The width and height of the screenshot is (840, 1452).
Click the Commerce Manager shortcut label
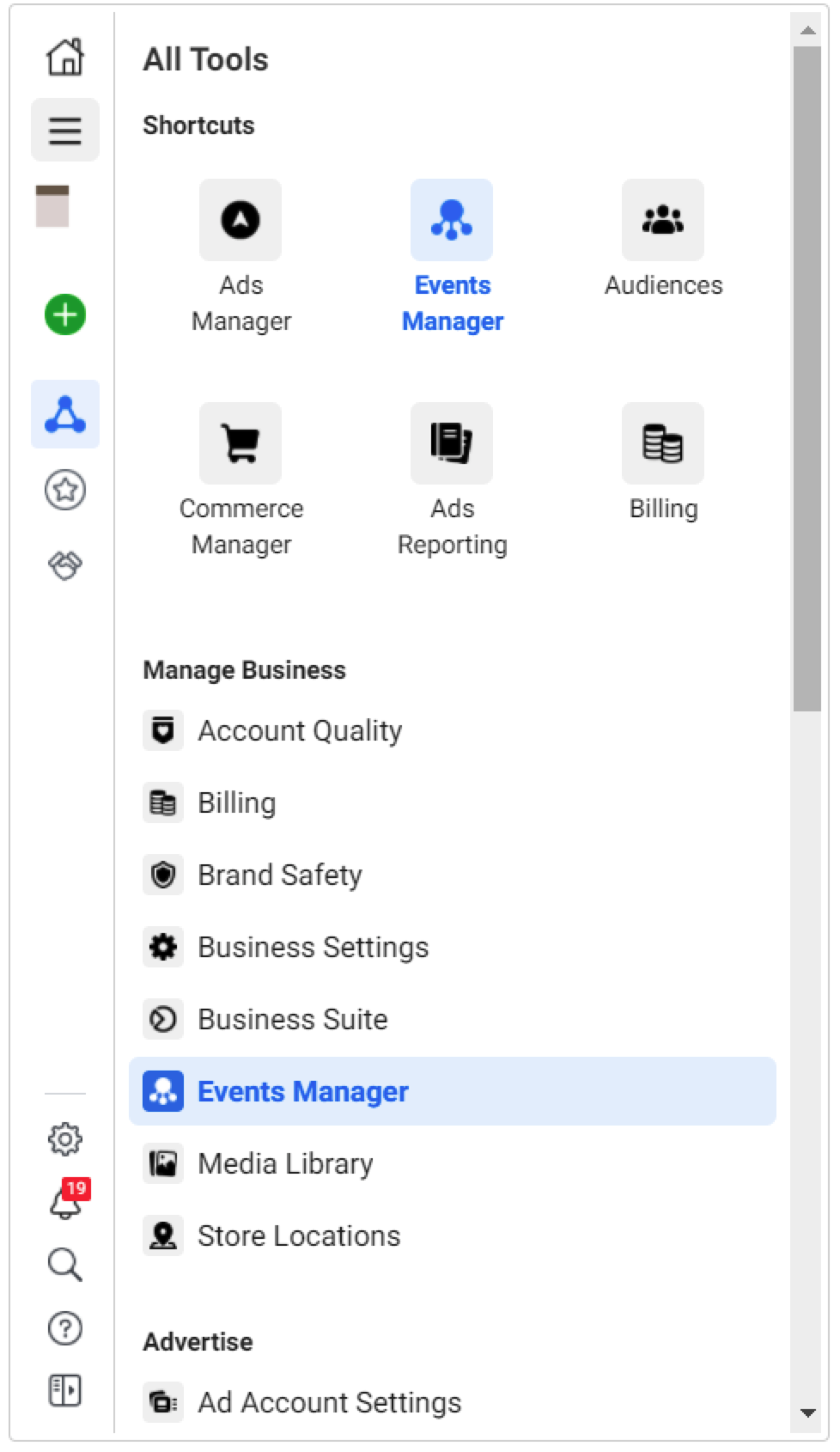241,527
